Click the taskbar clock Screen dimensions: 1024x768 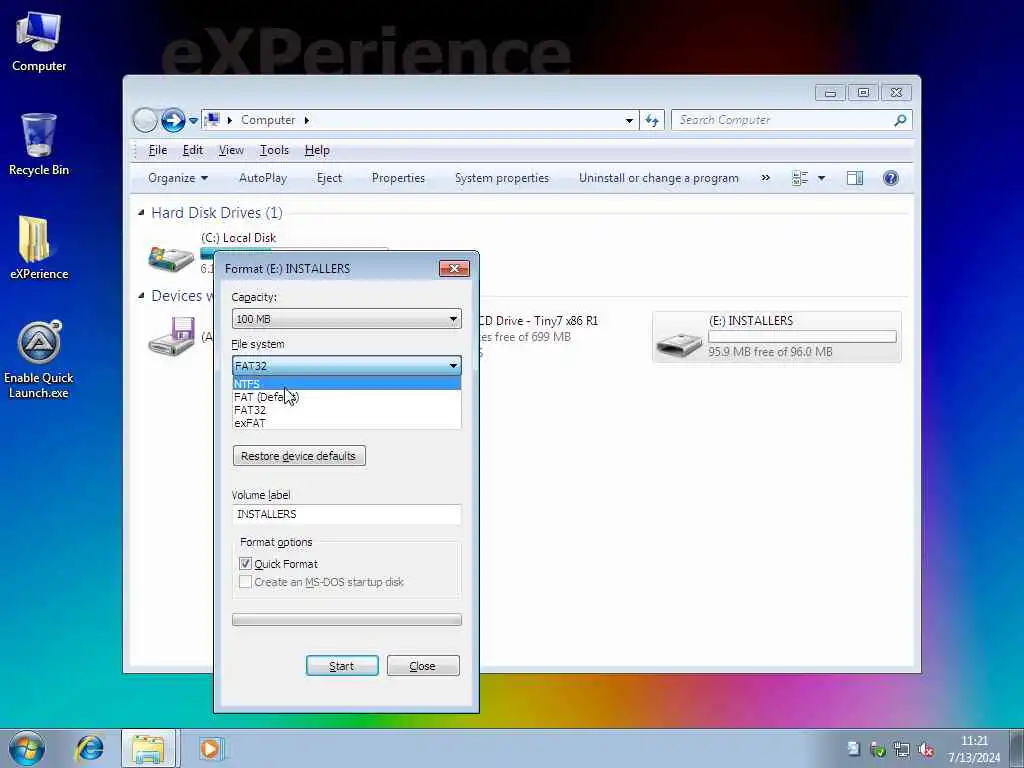[974, 749]
